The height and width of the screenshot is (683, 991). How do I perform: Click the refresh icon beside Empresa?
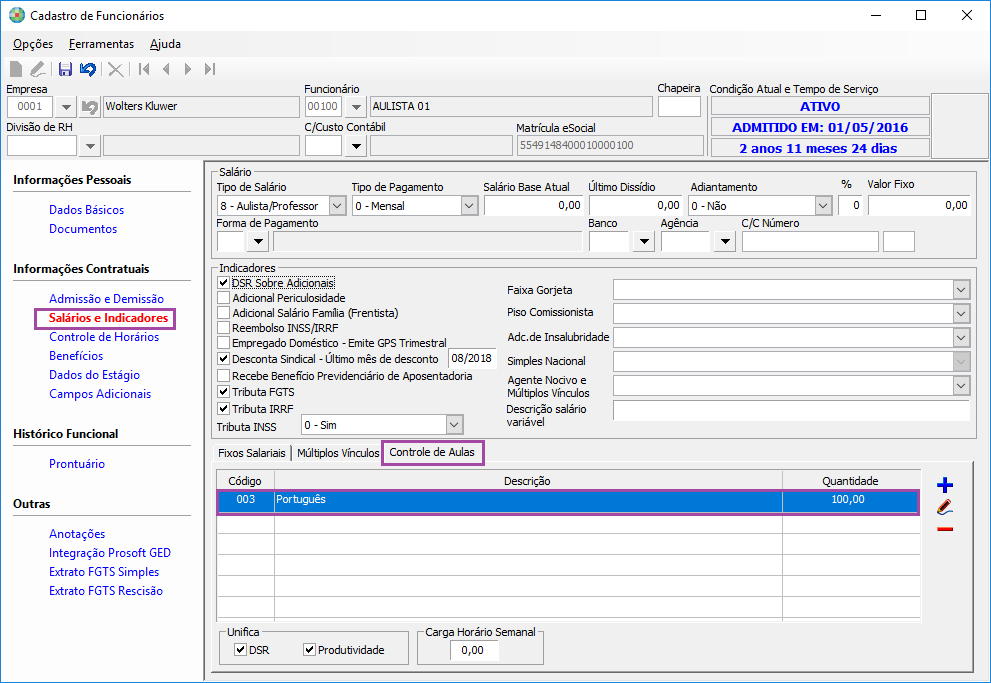tap(90, 107)
